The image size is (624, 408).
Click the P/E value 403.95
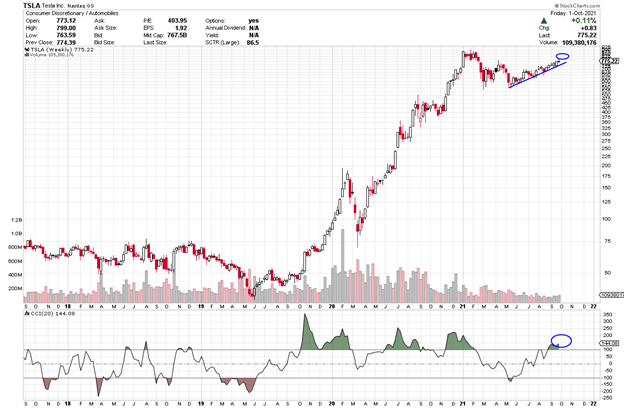point(177,21)
